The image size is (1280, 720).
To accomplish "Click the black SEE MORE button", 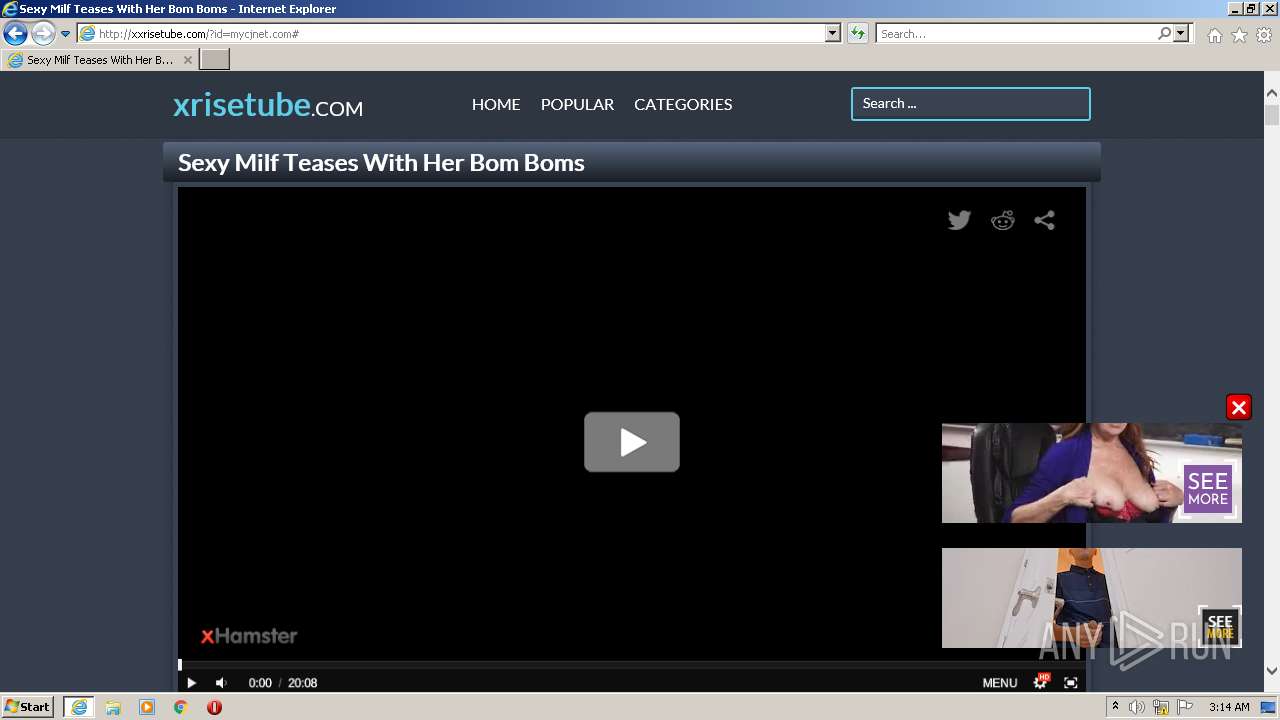I will pyautogui.click(x=1220, y=626).
